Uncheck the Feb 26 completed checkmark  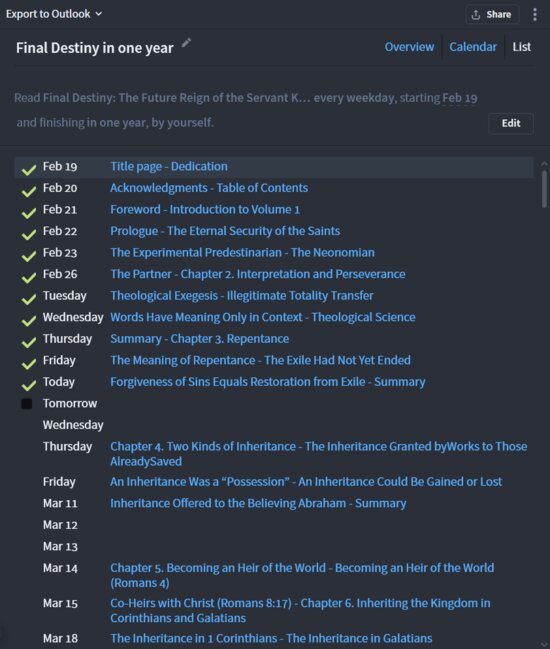click(29, 277)
